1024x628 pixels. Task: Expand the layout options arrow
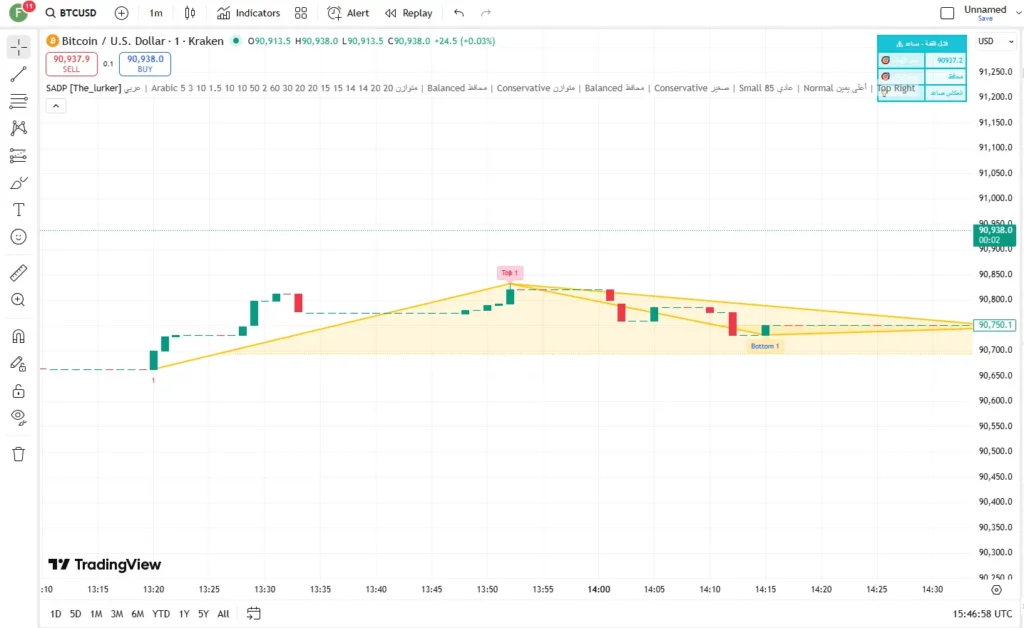pos(1017,13)
